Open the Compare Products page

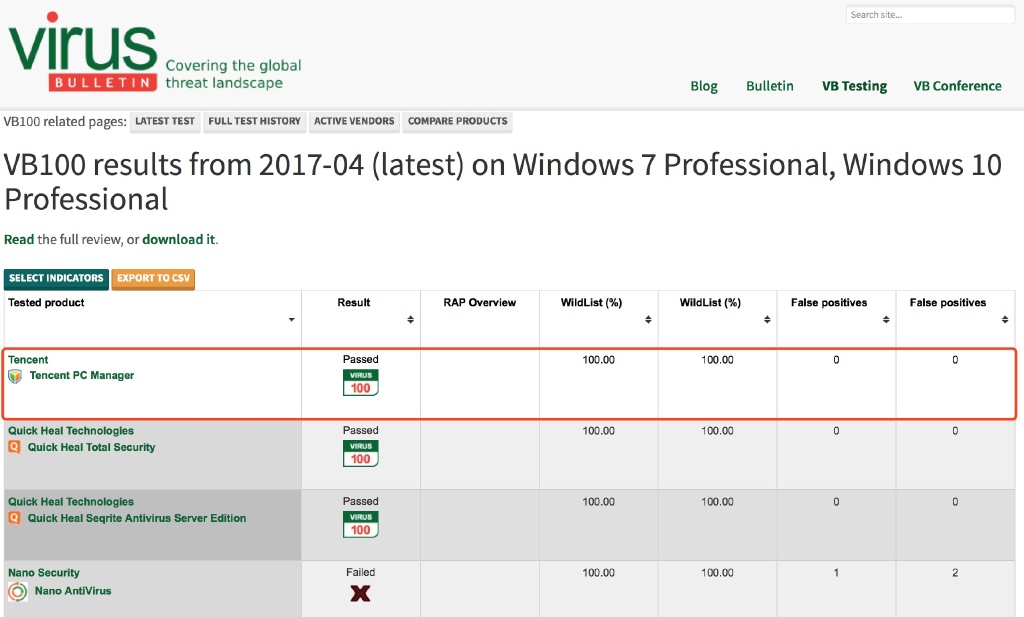tap(457, 121)
